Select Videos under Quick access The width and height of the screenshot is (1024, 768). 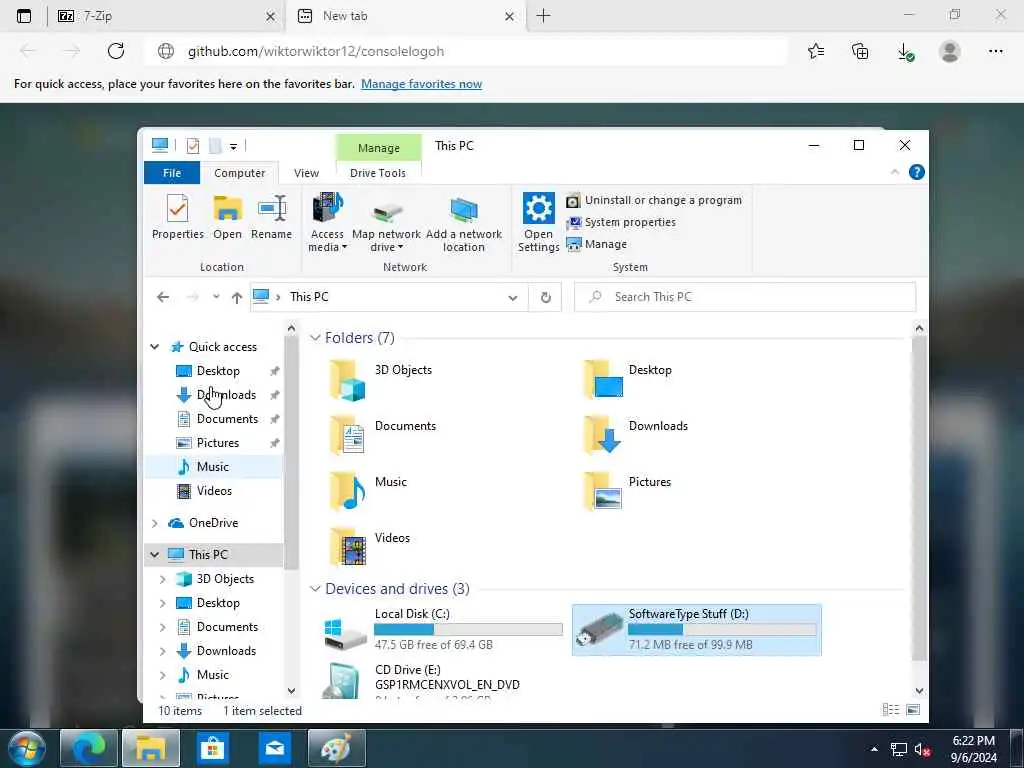pos(213,491)
